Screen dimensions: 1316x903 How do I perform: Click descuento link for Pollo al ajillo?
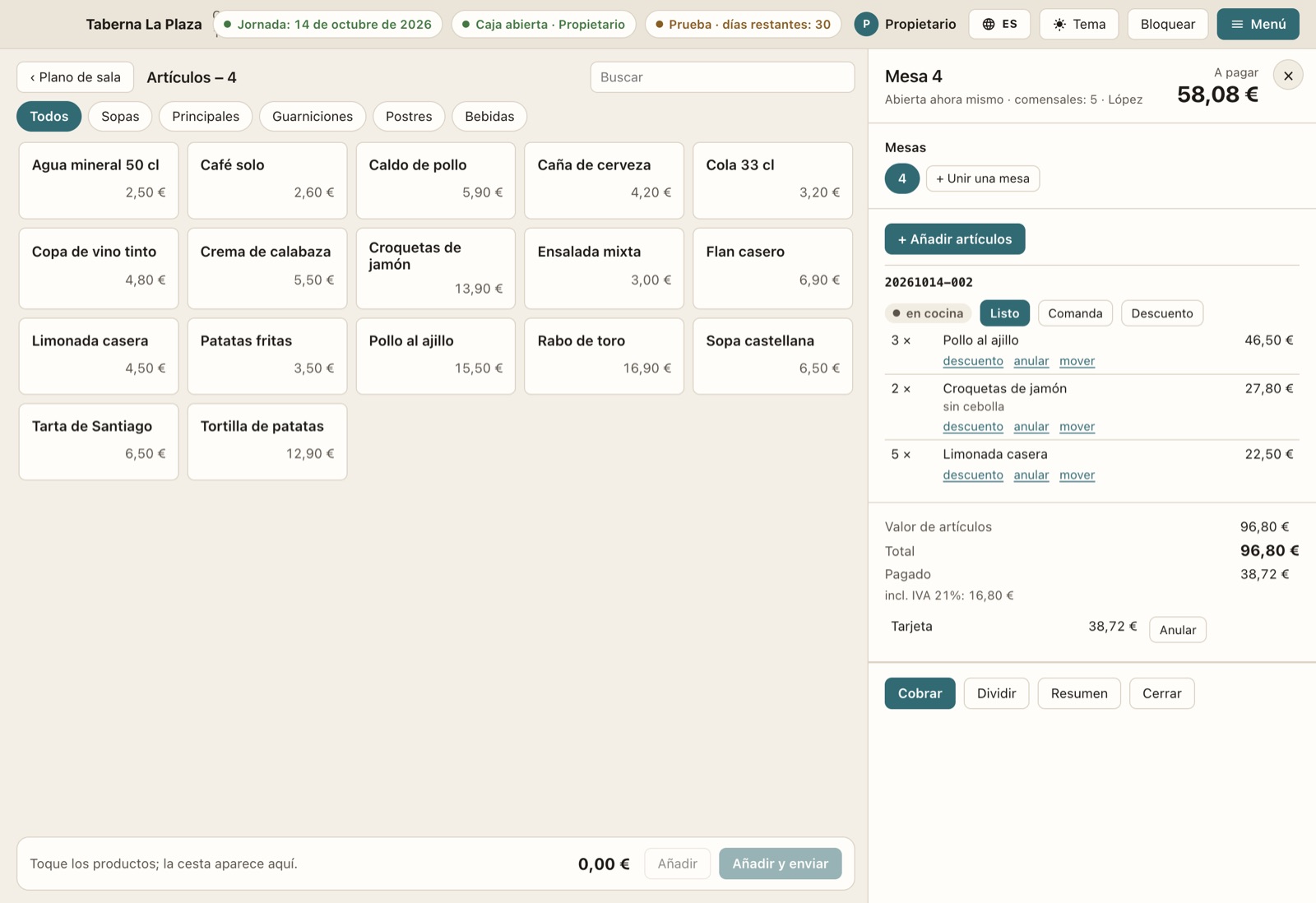973,361
